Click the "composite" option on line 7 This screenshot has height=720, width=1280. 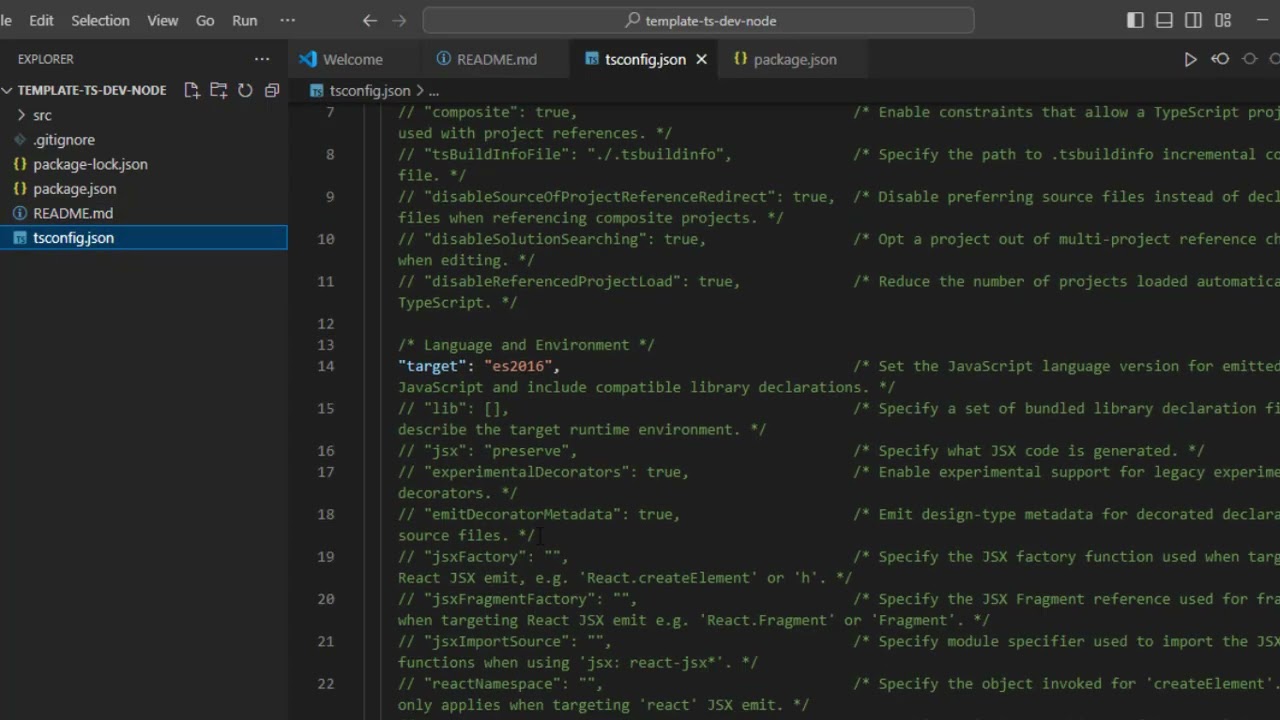point(488,112)
